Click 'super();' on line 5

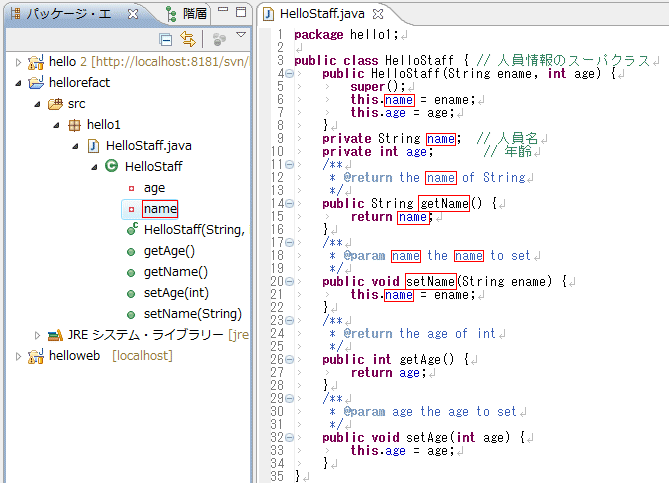[378, 87]
